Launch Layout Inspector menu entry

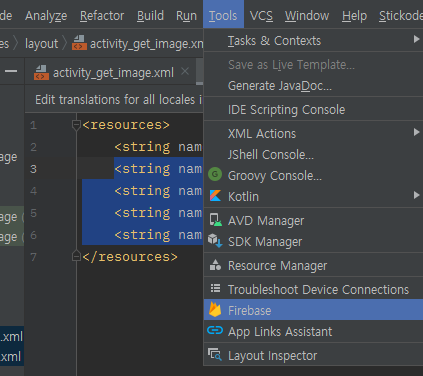[313, 355]
